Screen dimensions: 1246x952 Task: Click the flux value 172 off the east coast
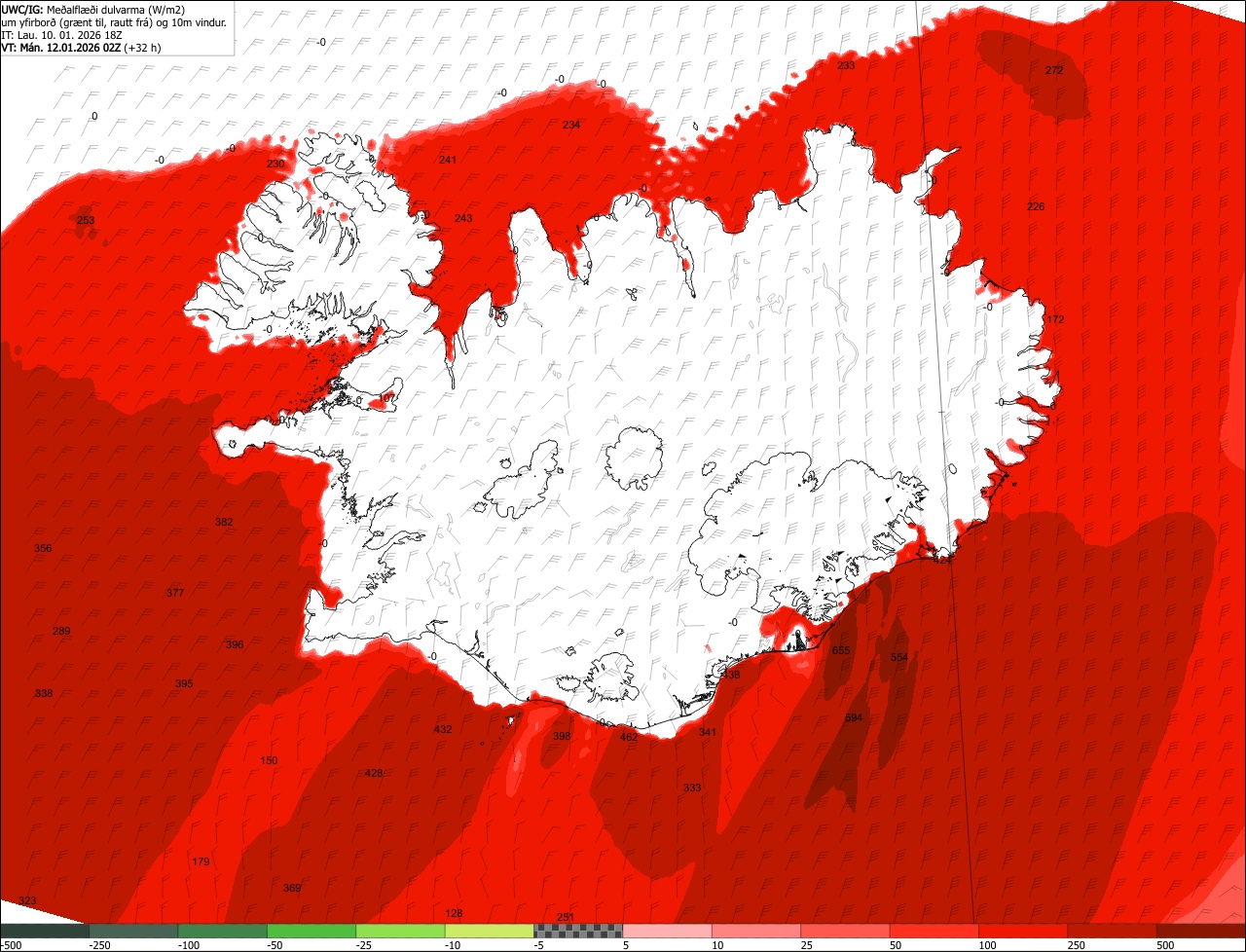(1055, 319)
